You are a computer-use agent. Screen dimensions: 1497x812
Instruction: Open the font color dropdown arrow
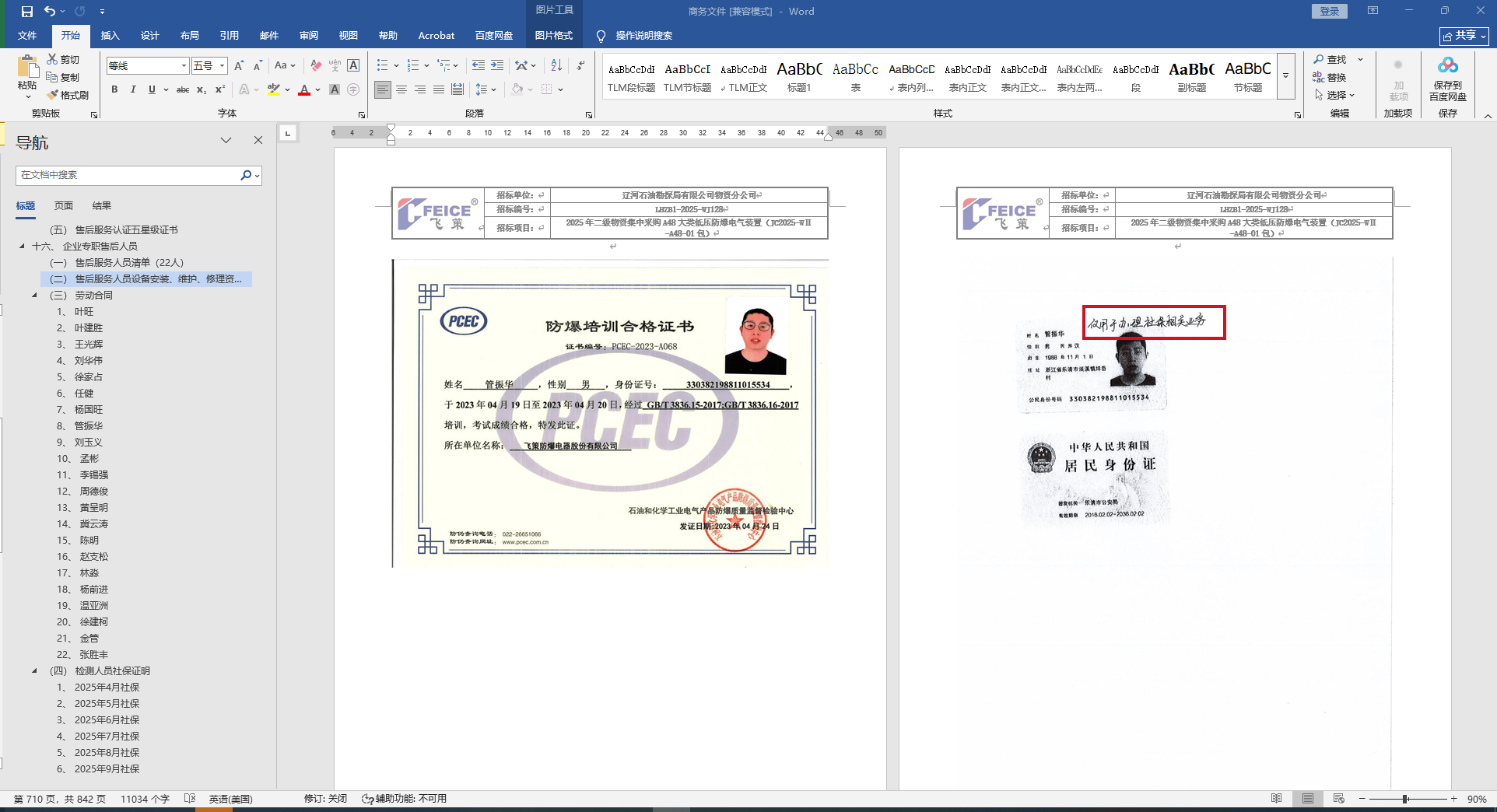point(317,89)
